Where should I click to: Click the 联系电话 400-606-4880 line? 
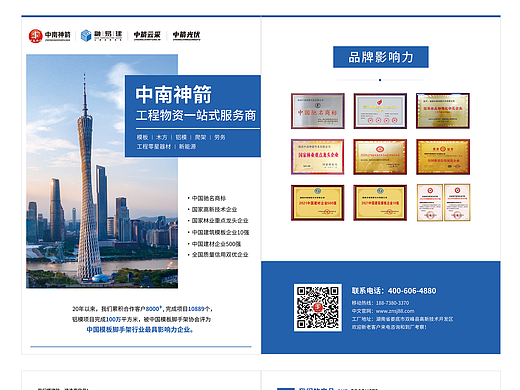[394, 291]
